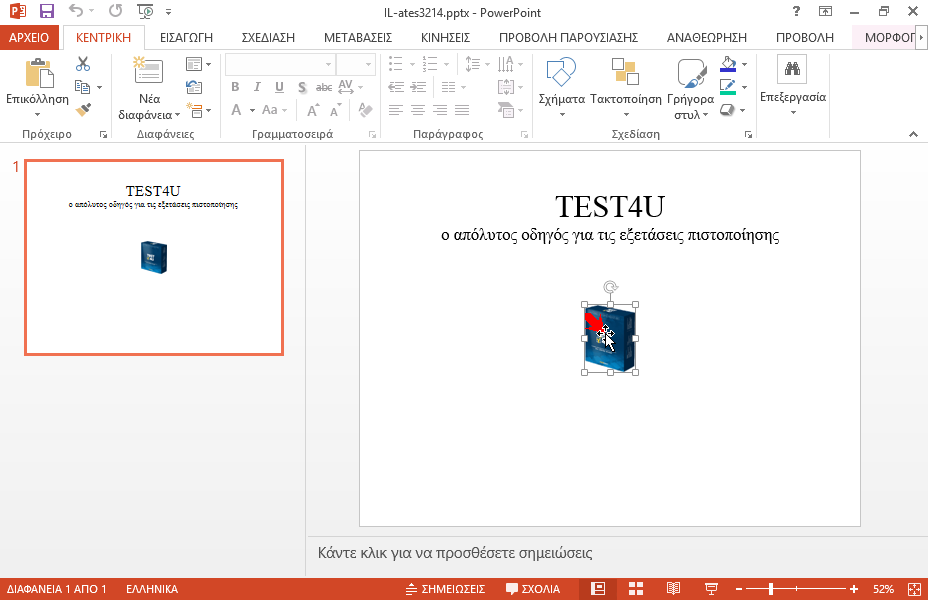The height and width of the screenshot is (600, 928).
Task: Open the slide layout dropdown
Action: click(x=198, y=64)
